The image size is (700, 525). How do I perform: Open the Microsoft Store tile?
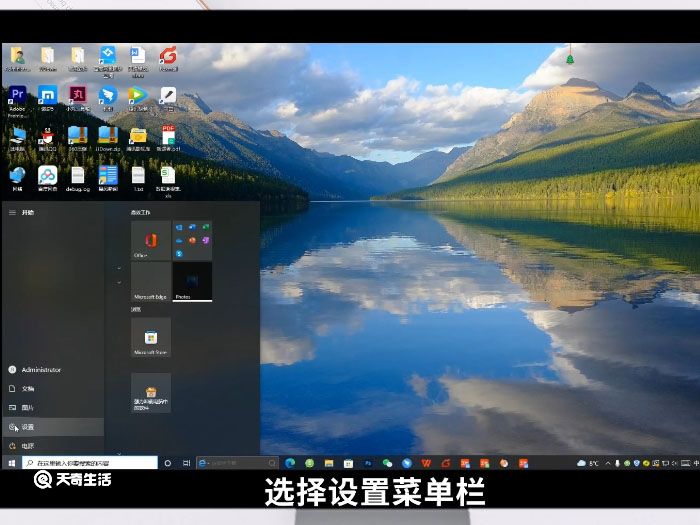(x=151, y=337)
